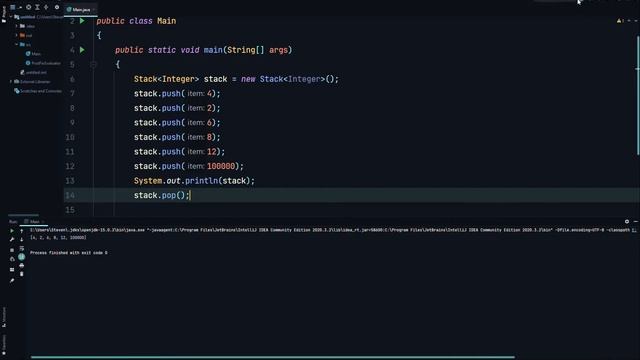Open run configuration wrench in Run panel
Viewport: 640px width, 360px height.
(x=12, y=240)
